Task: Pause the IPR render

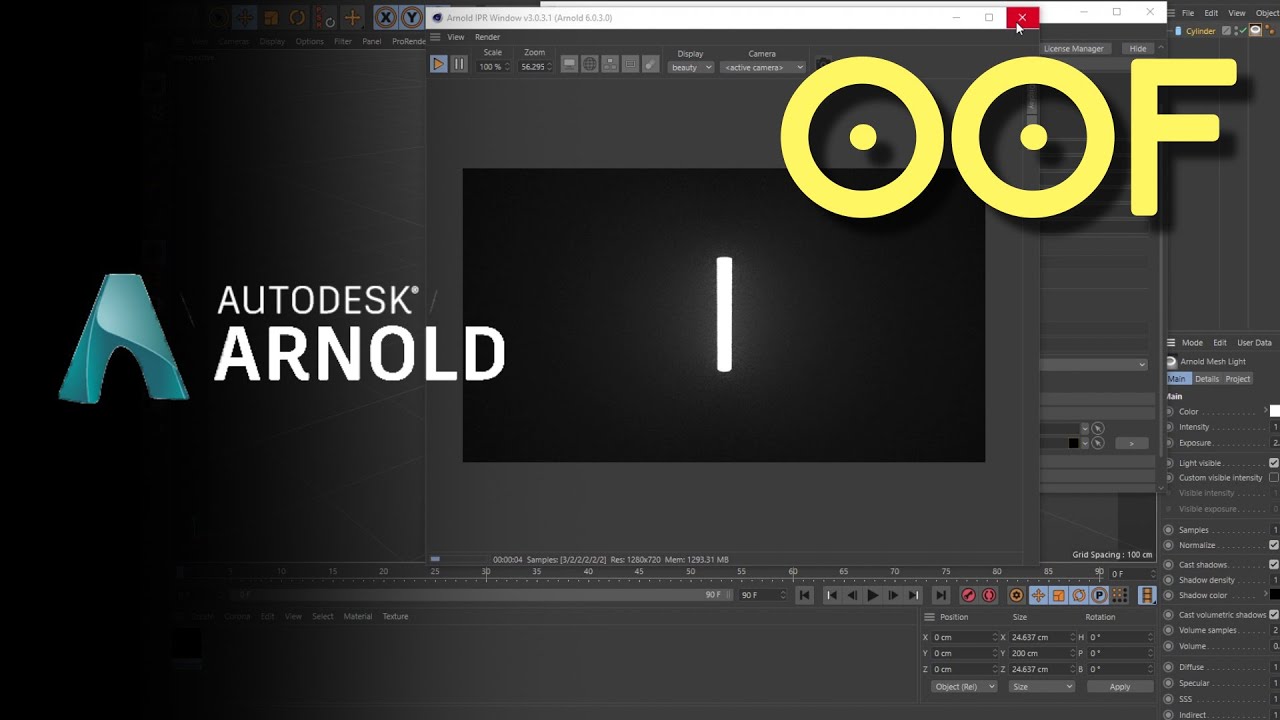Action: tap(459, 64)
